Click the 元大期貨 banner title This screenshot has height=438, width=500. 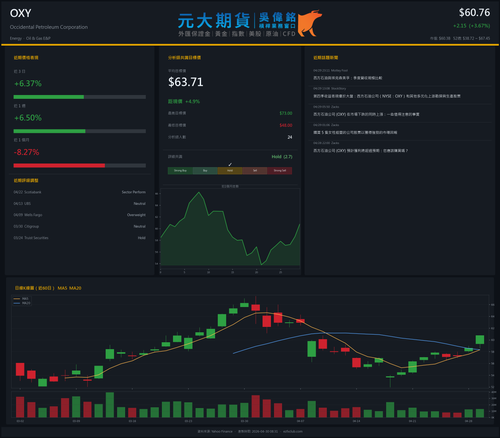[x=214, y=21]
